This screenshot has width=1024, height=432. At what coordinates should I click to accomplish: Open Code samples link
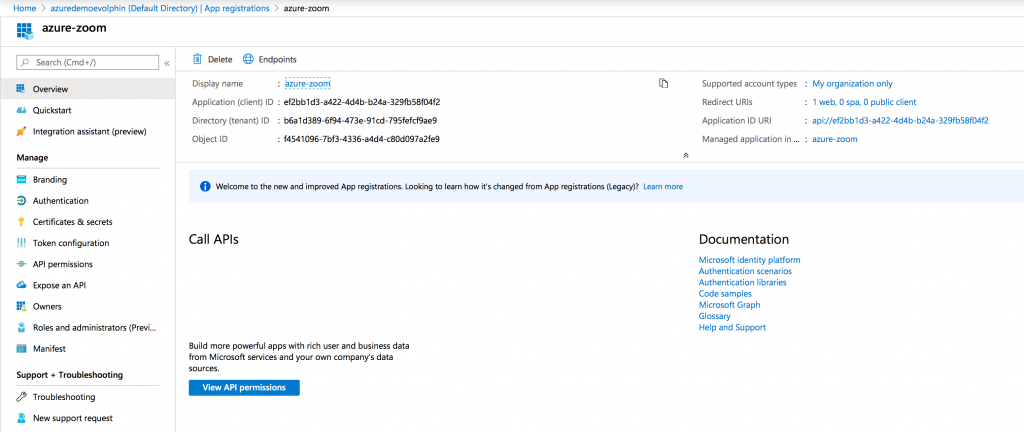point(725,294)
